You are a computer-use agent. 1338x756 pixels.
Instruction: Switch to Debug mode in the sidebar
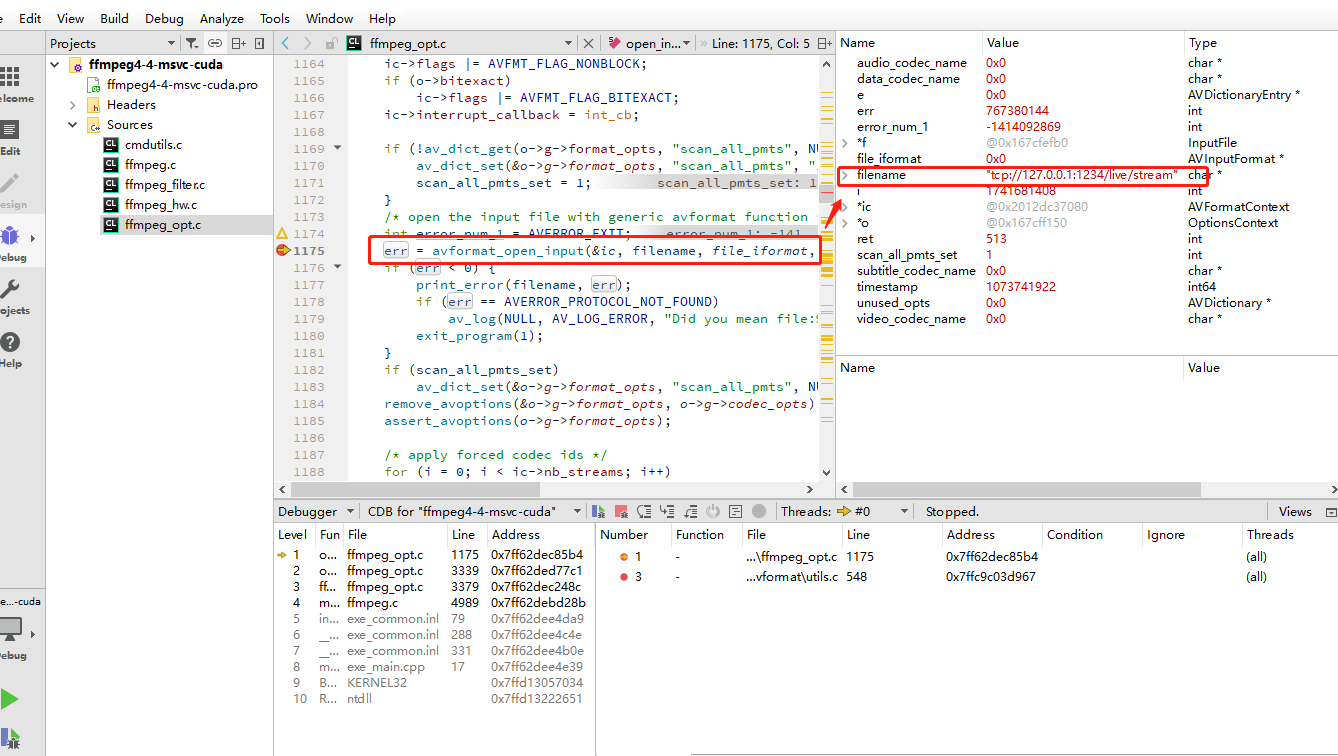[x=10, y=245]
